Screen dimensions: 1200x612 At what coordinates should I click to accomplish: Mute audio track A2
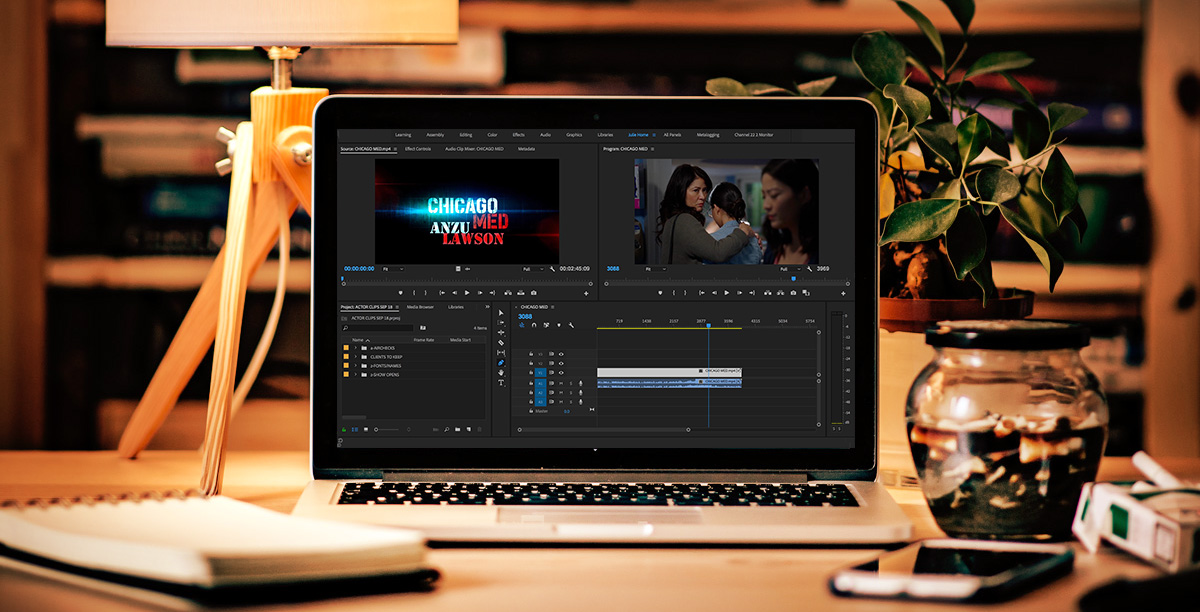[x=560, y=392]
